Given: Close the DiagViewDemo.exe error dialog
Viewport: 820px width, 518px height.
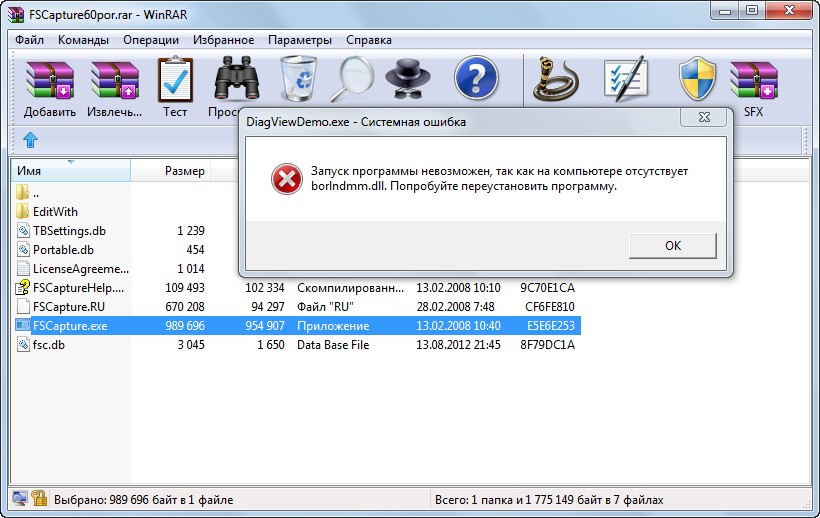Looking at the screenshot, I should pyautogui.click(x=704, y=117).
